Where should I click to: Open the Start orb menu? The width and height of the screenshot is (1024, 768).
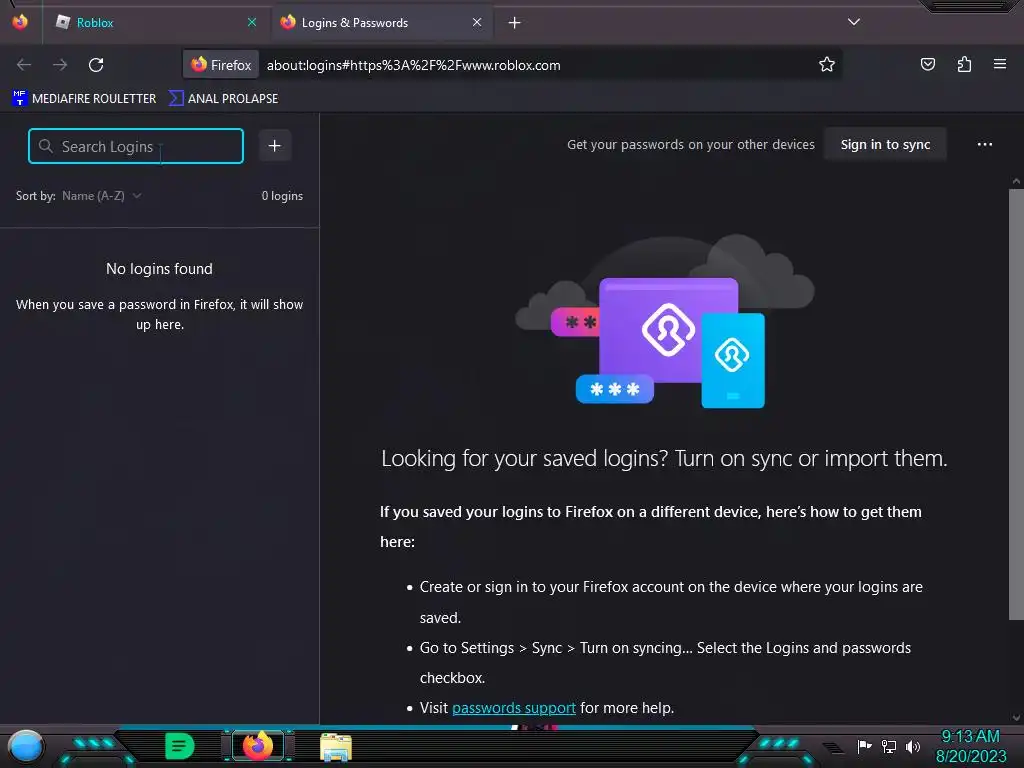tap(26, 746)
